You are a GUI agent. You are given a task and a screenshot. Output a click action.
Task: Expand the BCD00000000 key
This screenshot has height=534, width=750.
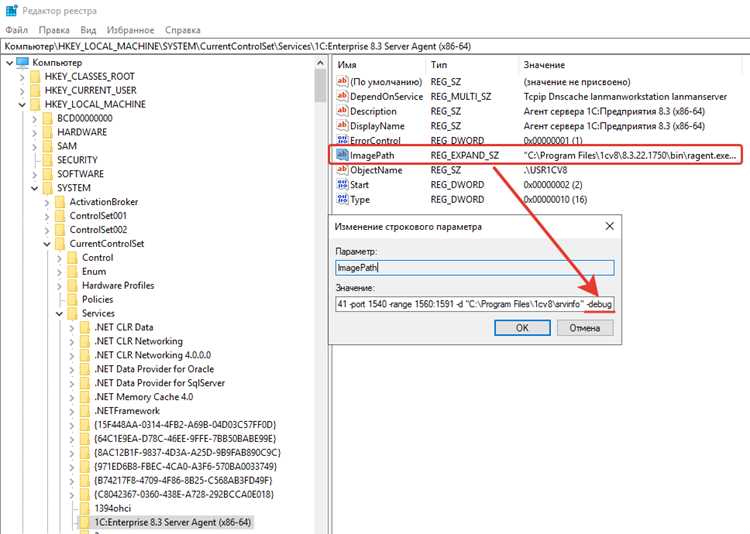pos(34,118)
